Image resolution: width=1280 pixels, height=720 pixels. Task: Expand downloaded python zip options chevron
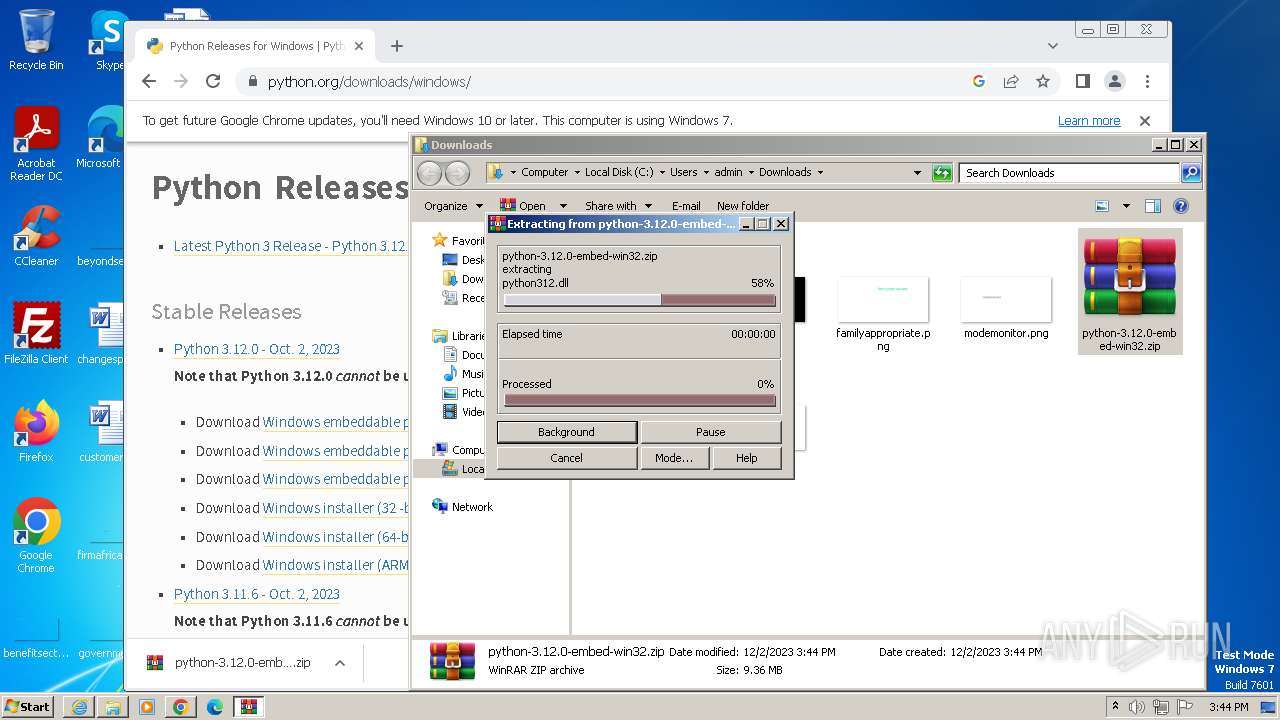click(x=340, y=663)
